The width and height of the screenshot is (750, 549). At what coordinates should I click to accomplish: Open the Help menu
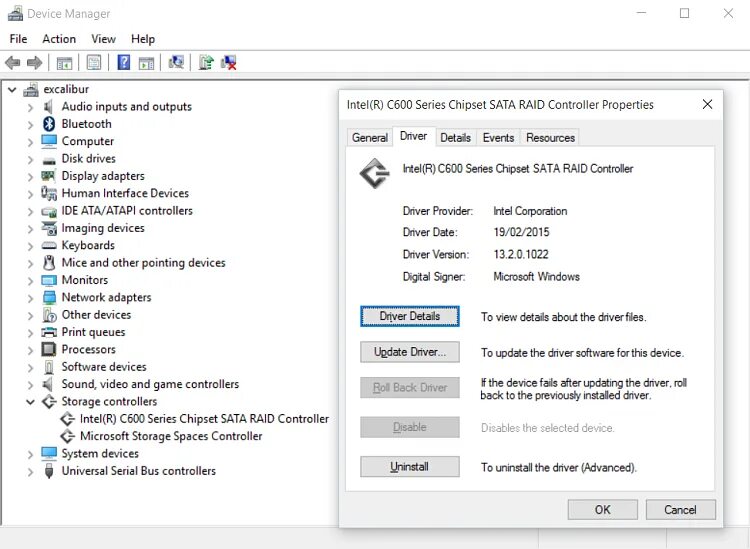click(x=143, y=39)
